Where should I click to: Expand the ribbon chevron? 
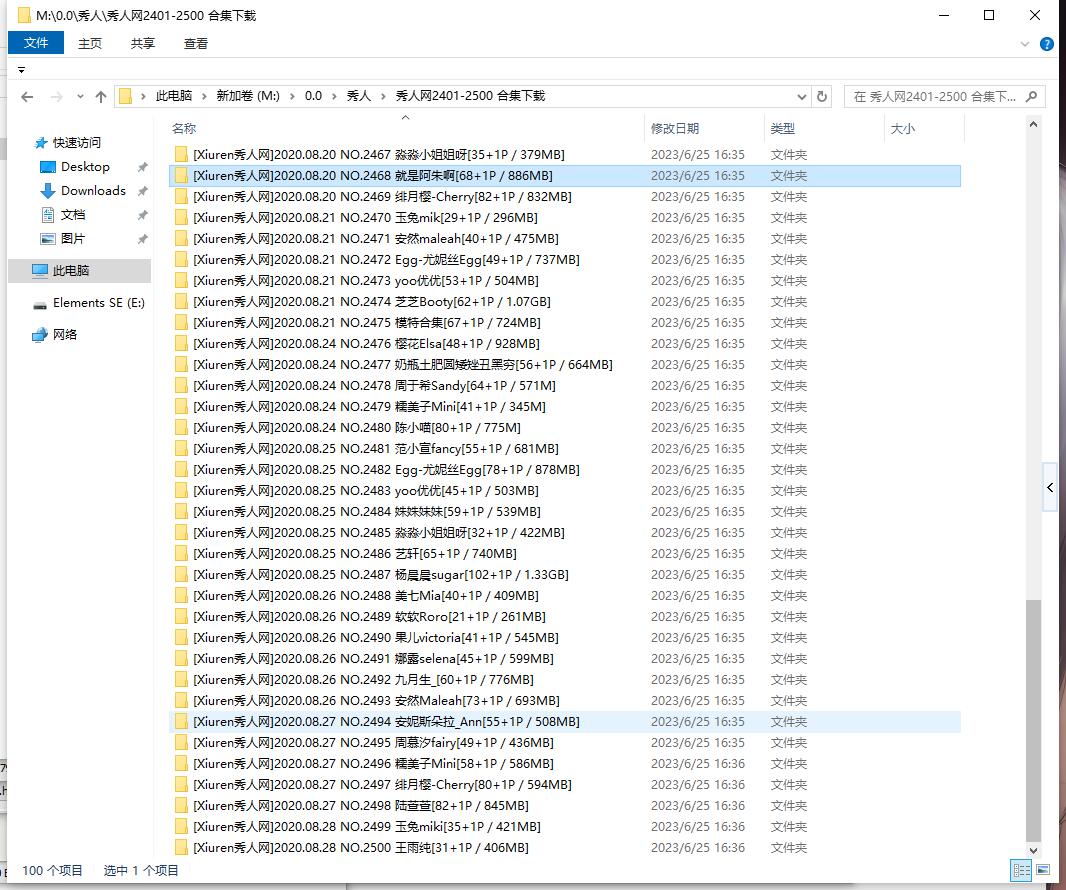1025,44
